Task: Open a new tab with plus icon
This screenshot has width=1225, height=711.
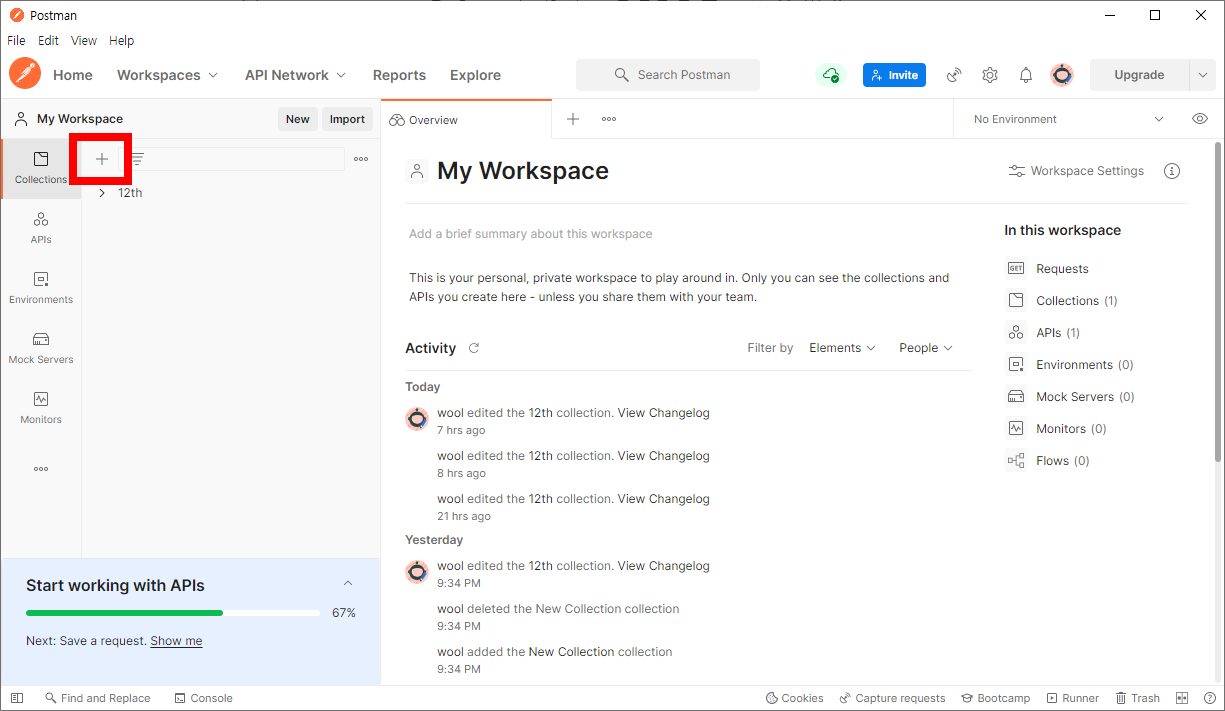Action: coord(573,119)
